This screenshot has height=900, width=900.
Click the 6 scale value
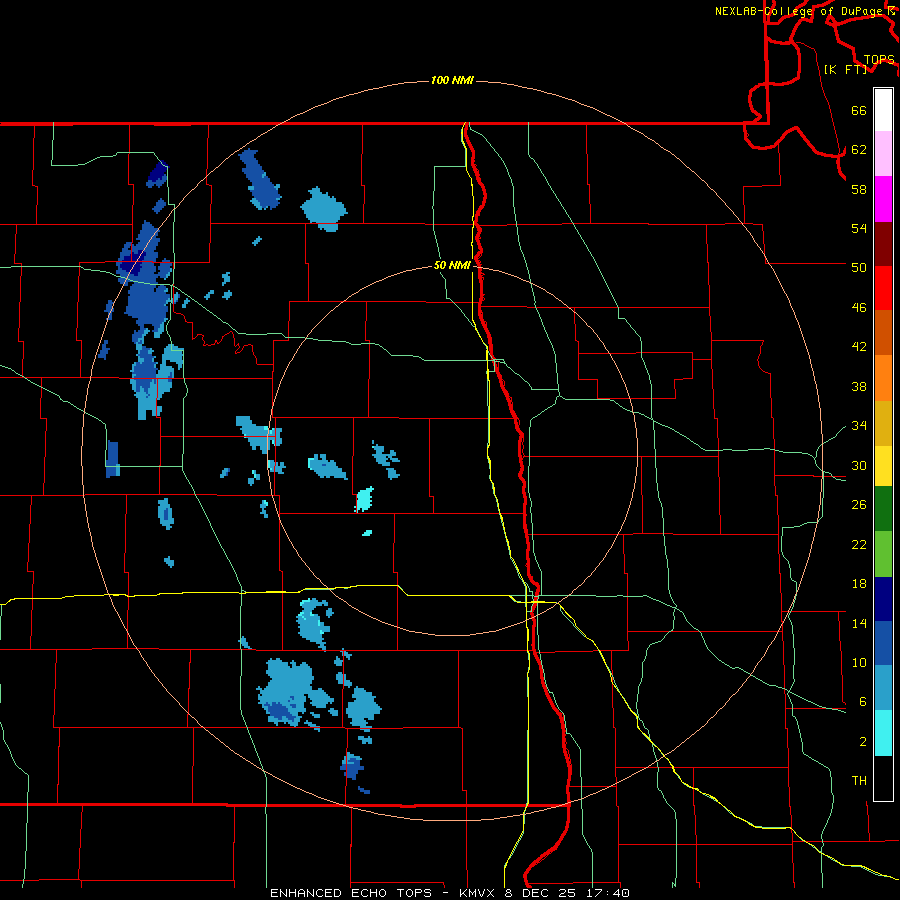pos(862,702)
